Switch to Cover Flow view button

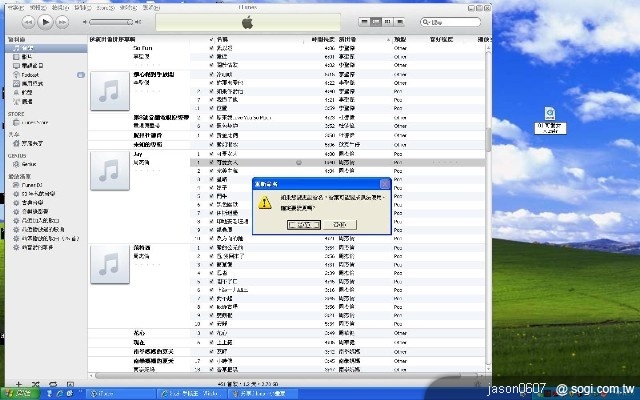tap(401, 21)
